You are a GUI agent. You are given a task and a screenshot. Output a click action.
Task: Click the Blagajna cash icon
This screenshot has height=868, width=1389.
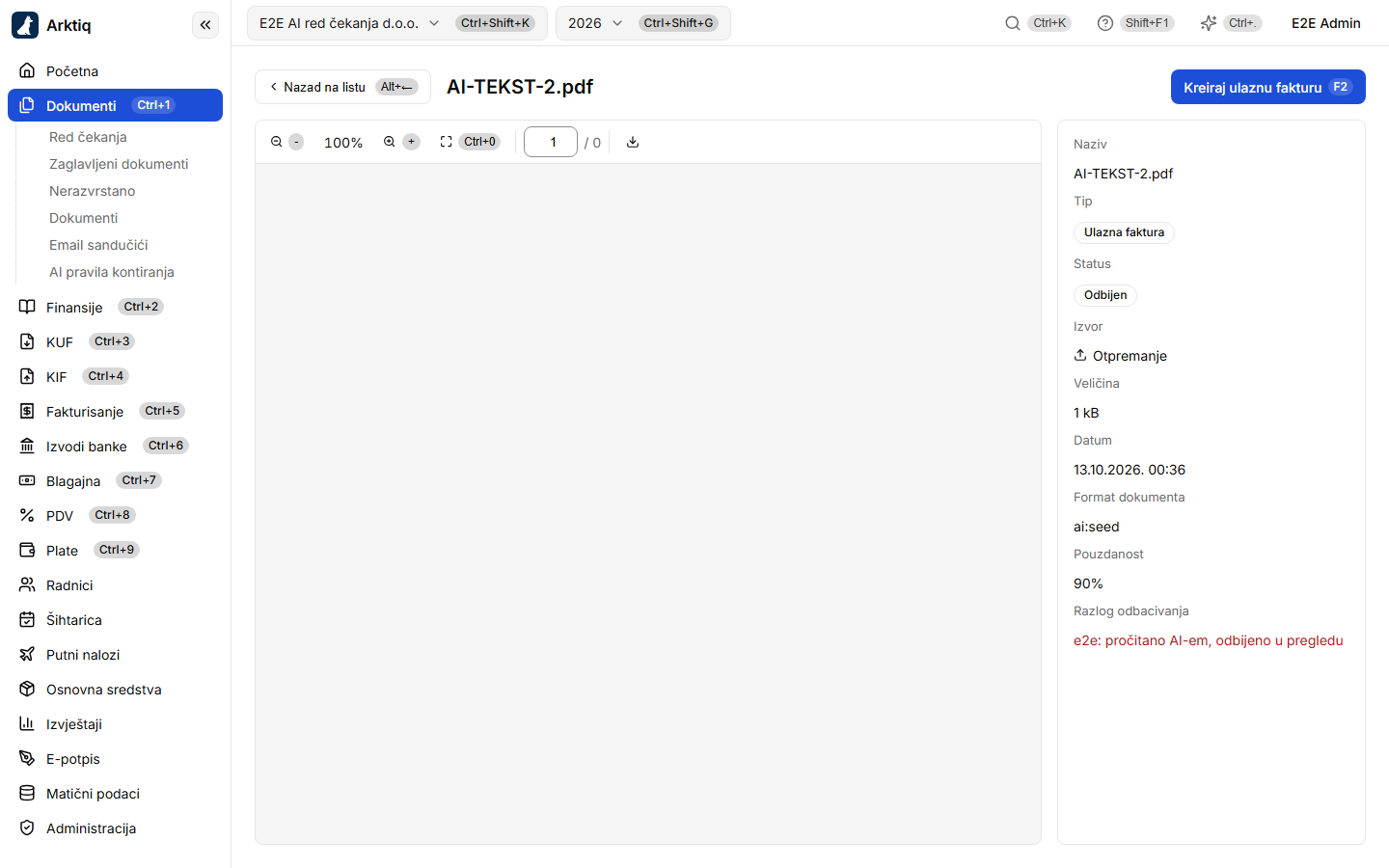(27, 480)
